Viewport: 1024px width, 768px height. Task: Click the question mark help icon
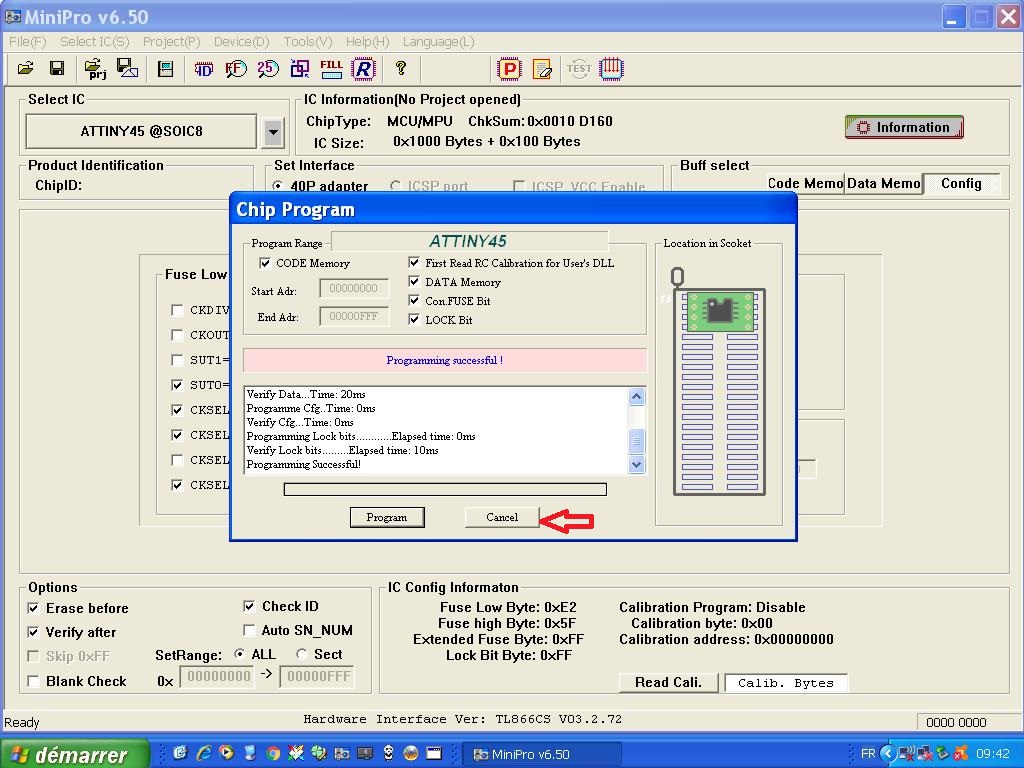pyautogui.click(x=400, y=68)
